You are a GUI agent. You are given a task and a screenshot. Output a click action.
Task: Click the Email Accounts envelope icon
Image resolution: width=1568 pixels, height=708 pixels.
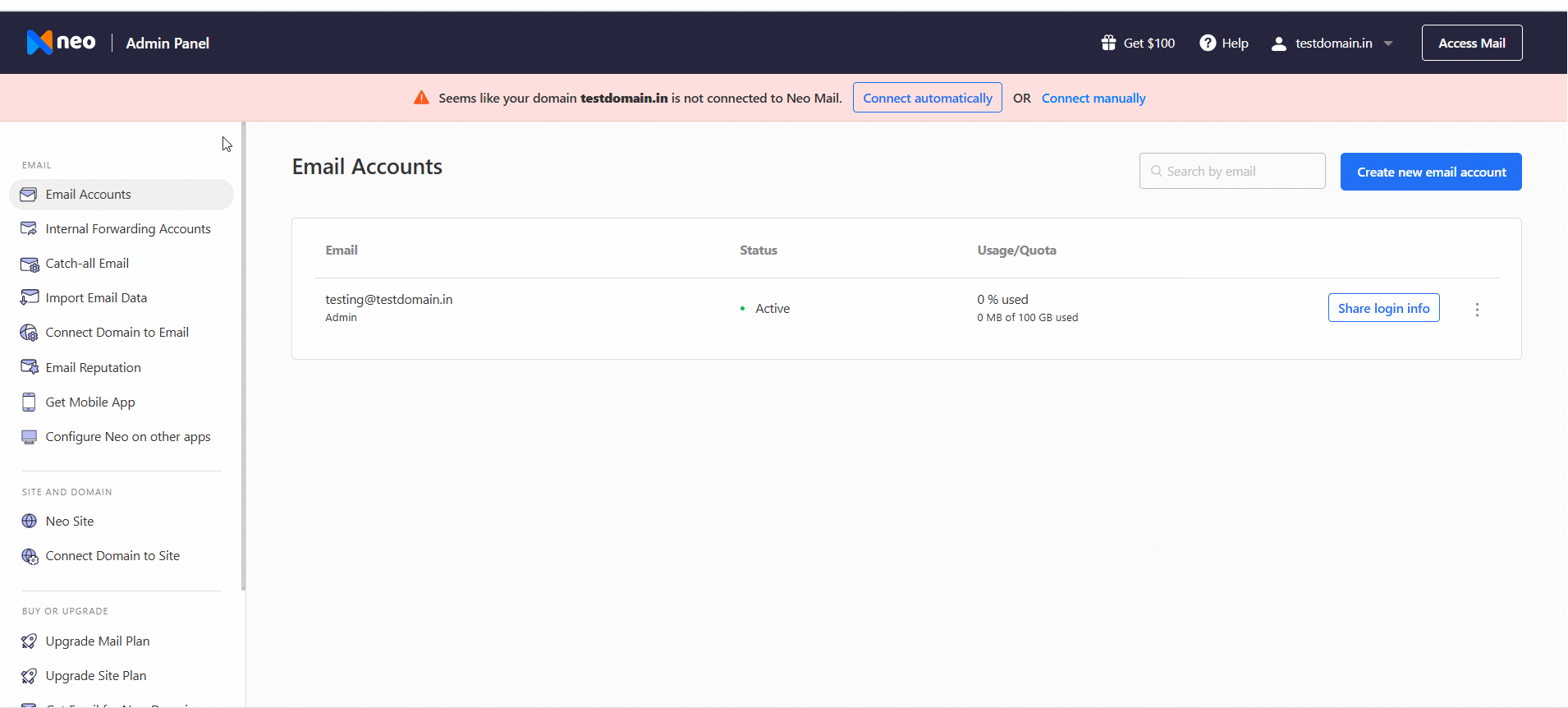coord(29,195)
